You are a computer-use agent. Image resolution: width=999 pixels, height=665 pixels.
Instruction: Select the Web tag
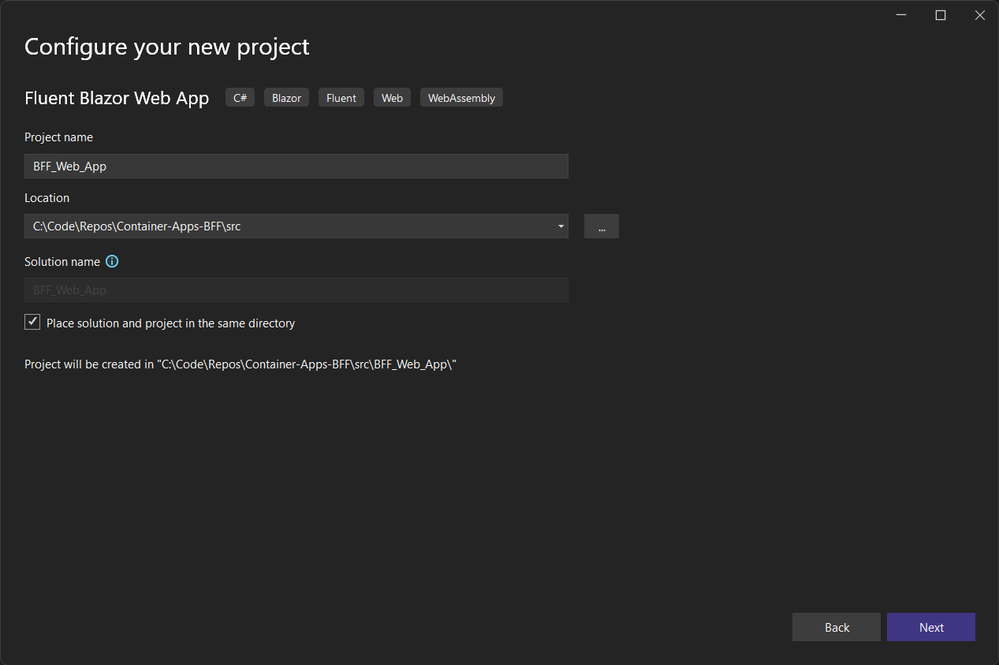tap(392, 97)
